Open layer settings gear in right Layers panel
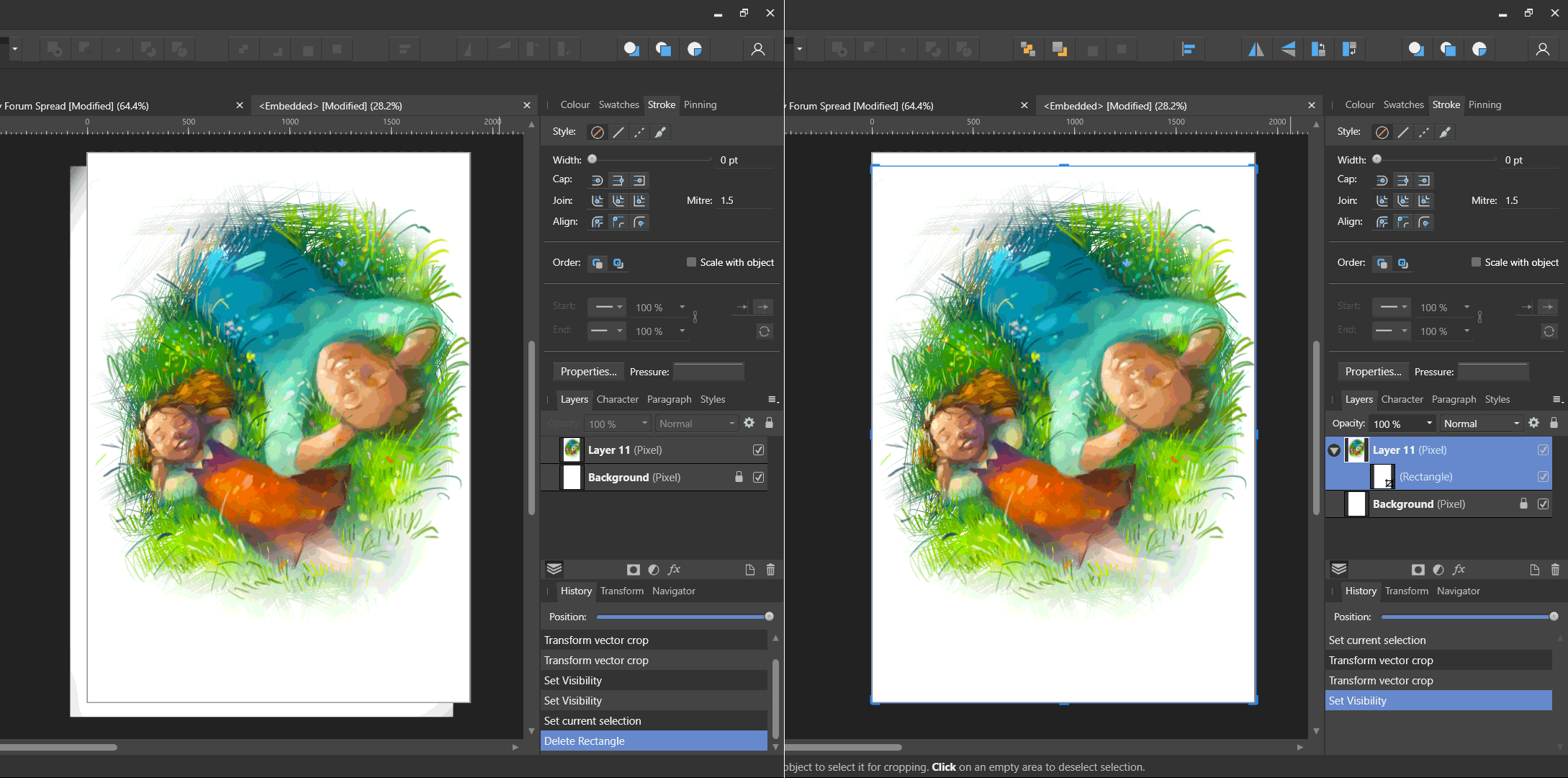The width and height of the screenshot is (1568, 778). (1533, 423)
